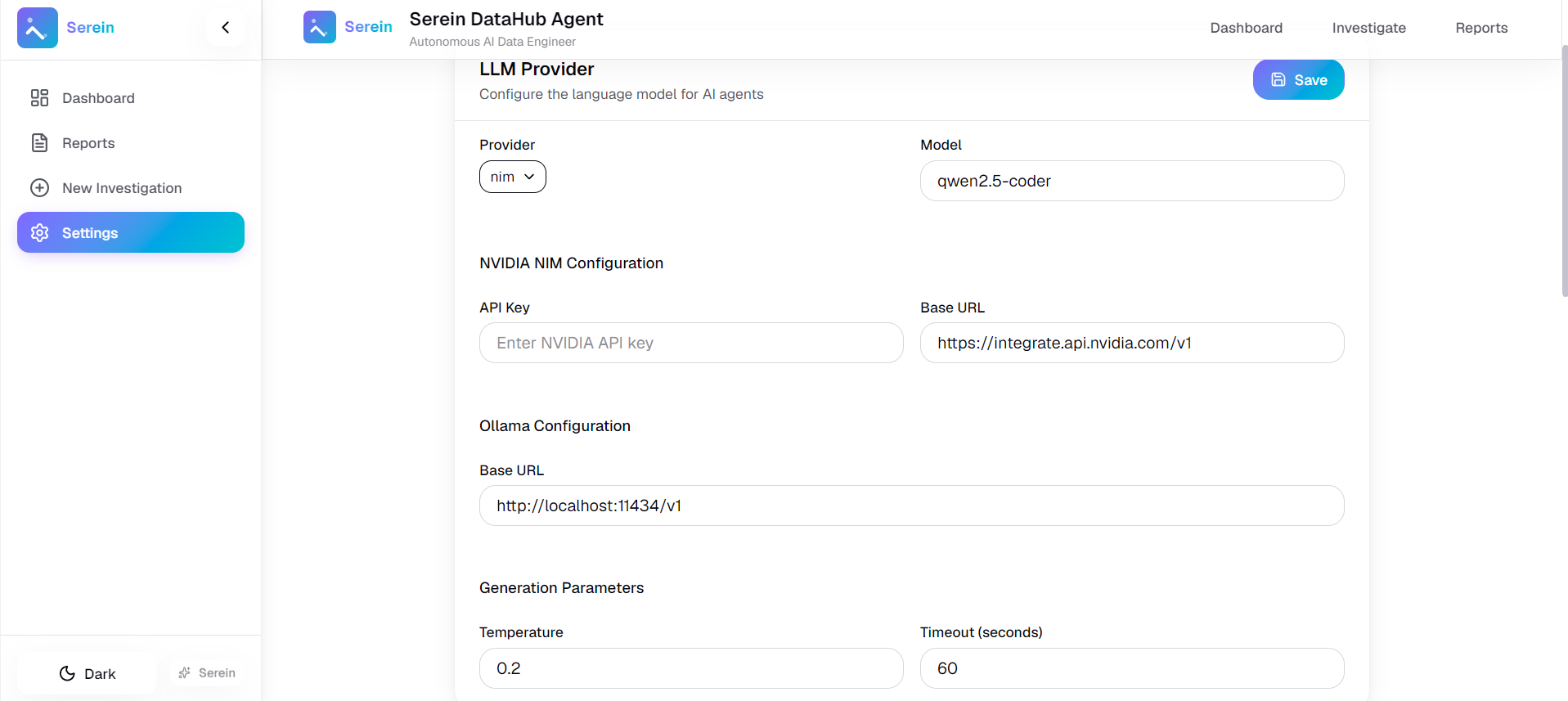
Task: Open the Provider dropdown set to nim
Action: tap(513, 177)
